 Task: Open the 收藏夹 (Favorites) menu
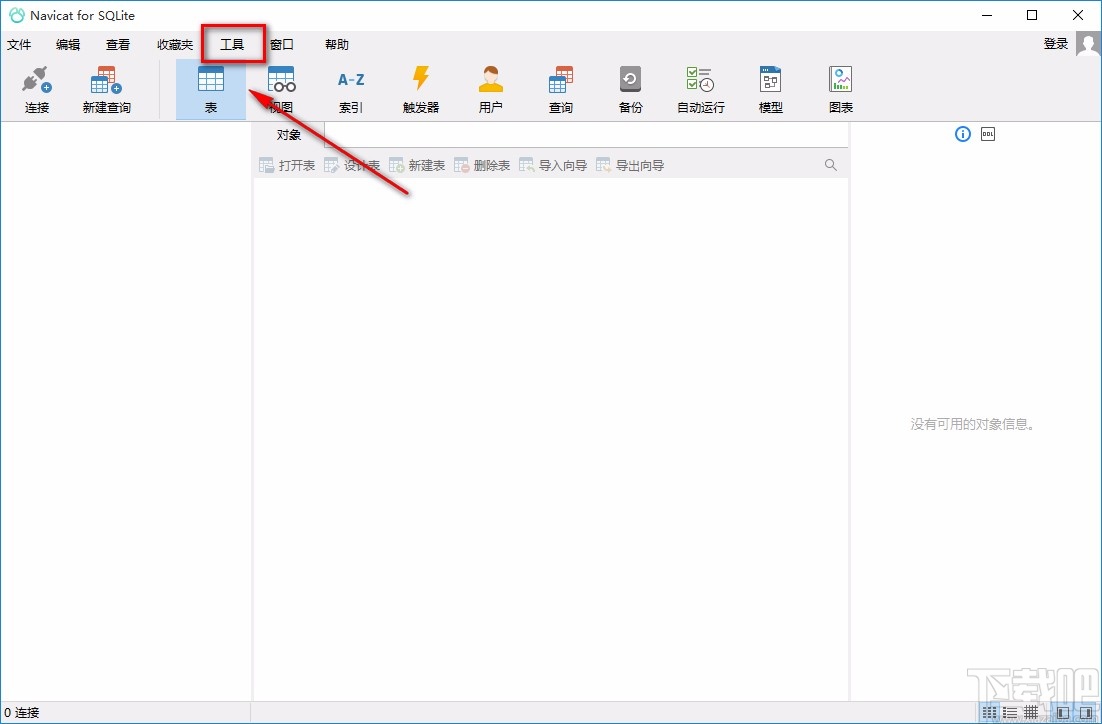click(x=175, y=44)
